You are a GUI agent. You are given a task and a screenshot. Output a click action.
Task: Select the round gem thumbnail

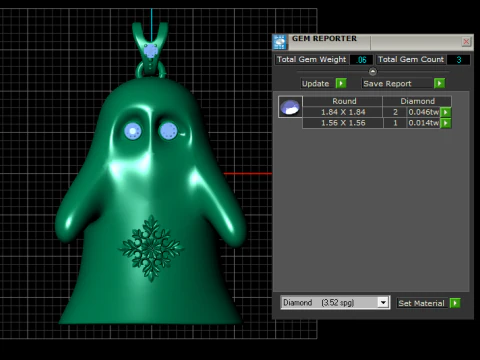(x=290, y=107)
